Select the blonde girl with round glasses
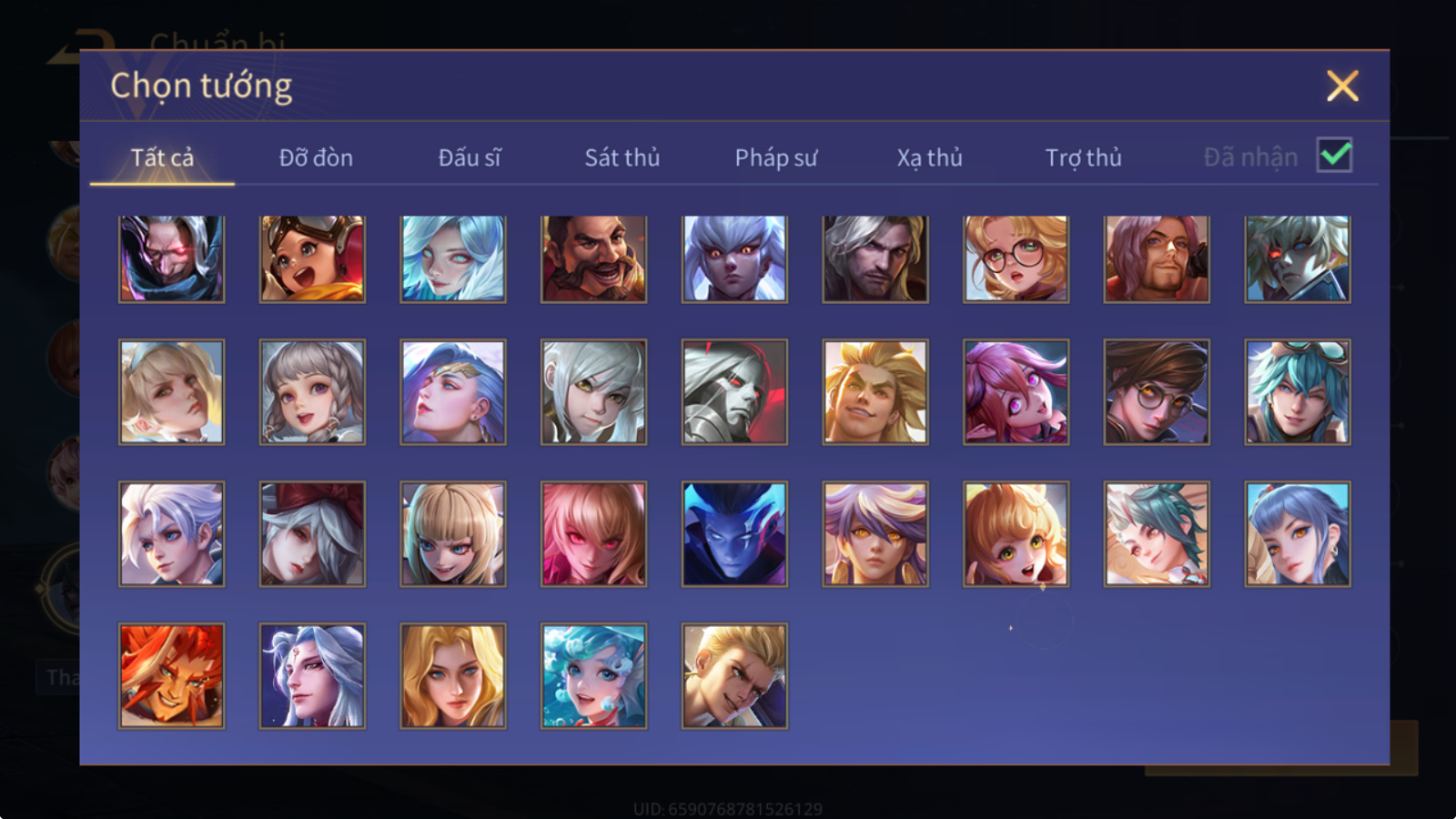The image size is (1456, 819). click(1016, 259)
